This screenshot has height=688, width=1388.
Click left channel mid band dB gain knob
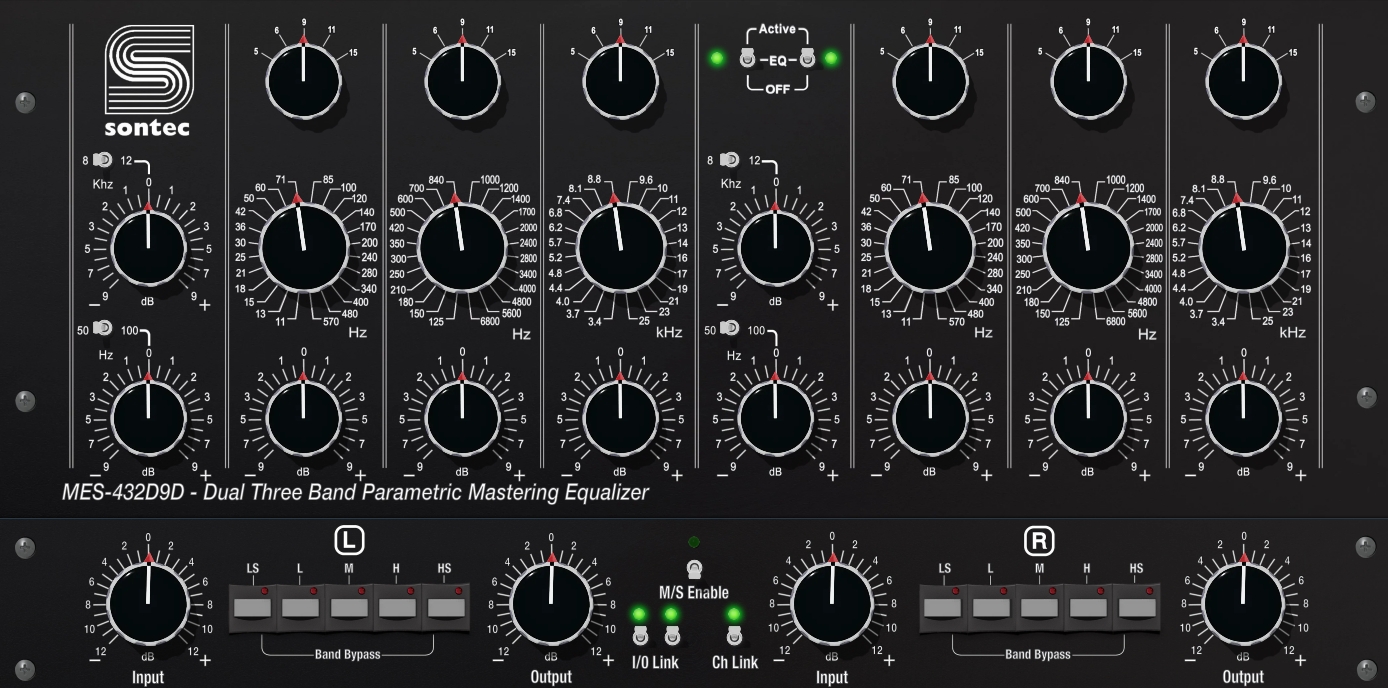(462, 416)
